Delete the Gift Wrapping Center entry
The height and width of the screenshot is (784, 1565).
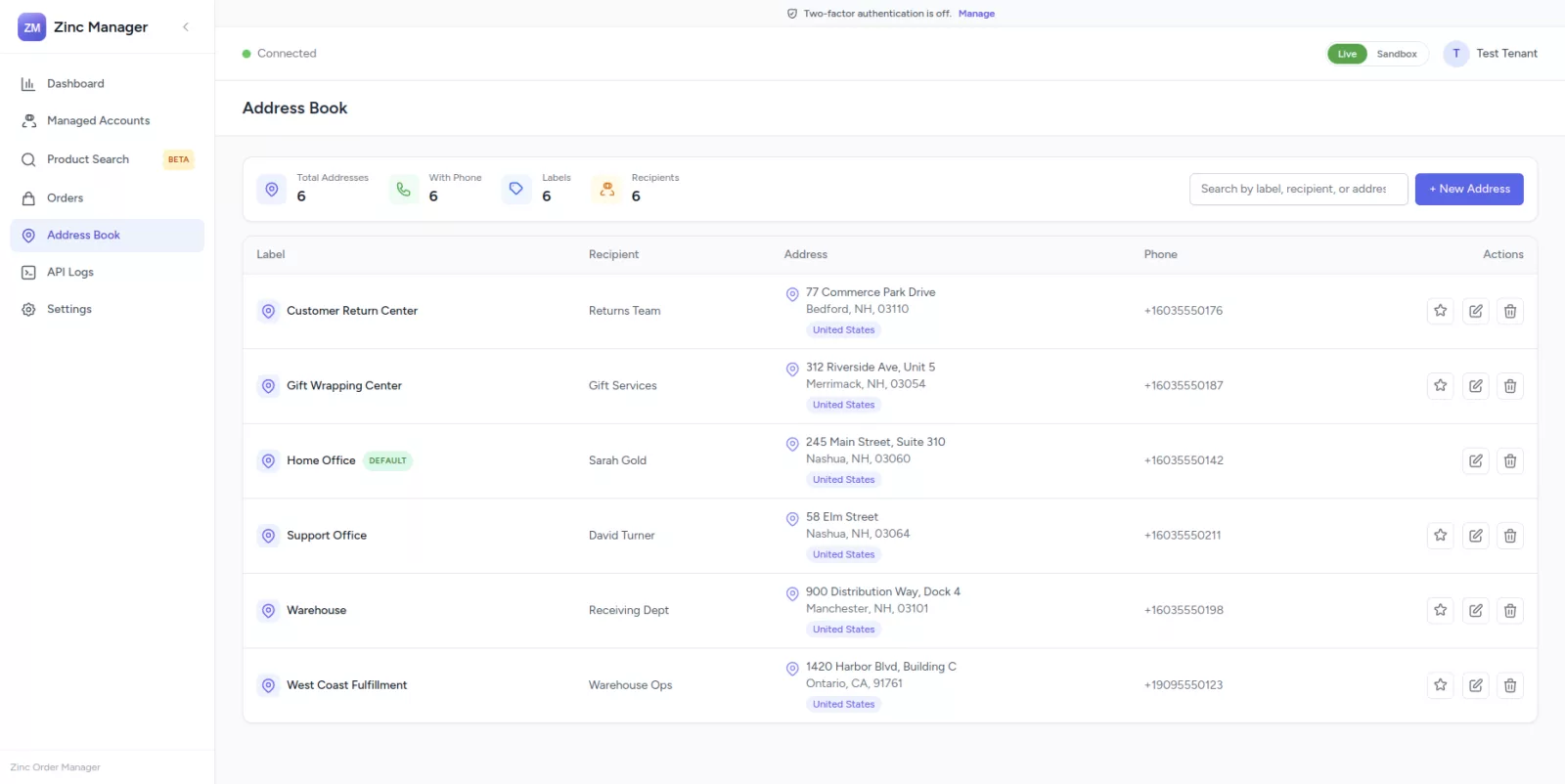click(1510, 386)
